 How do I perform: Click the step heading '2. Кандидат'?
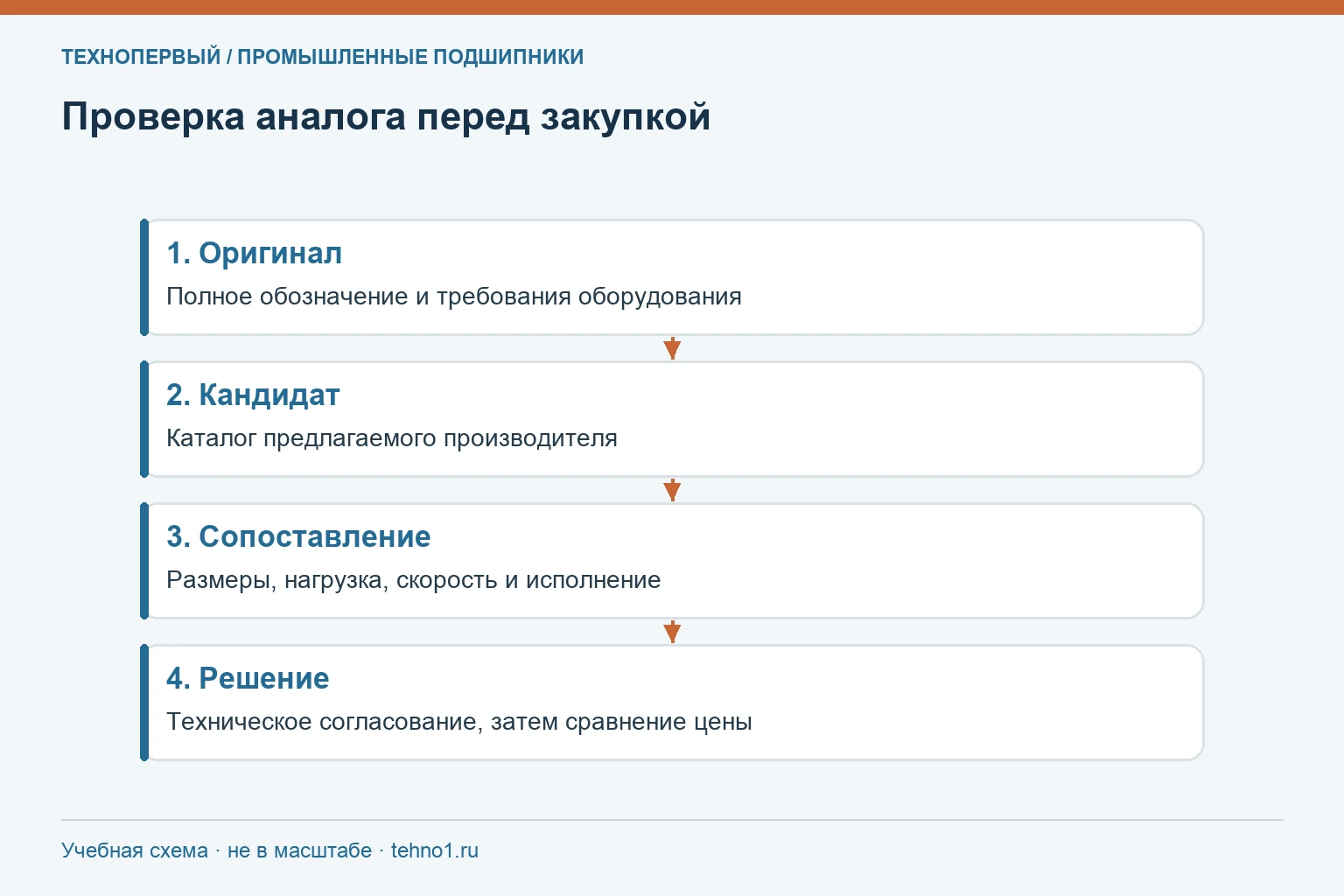(253, 395)
